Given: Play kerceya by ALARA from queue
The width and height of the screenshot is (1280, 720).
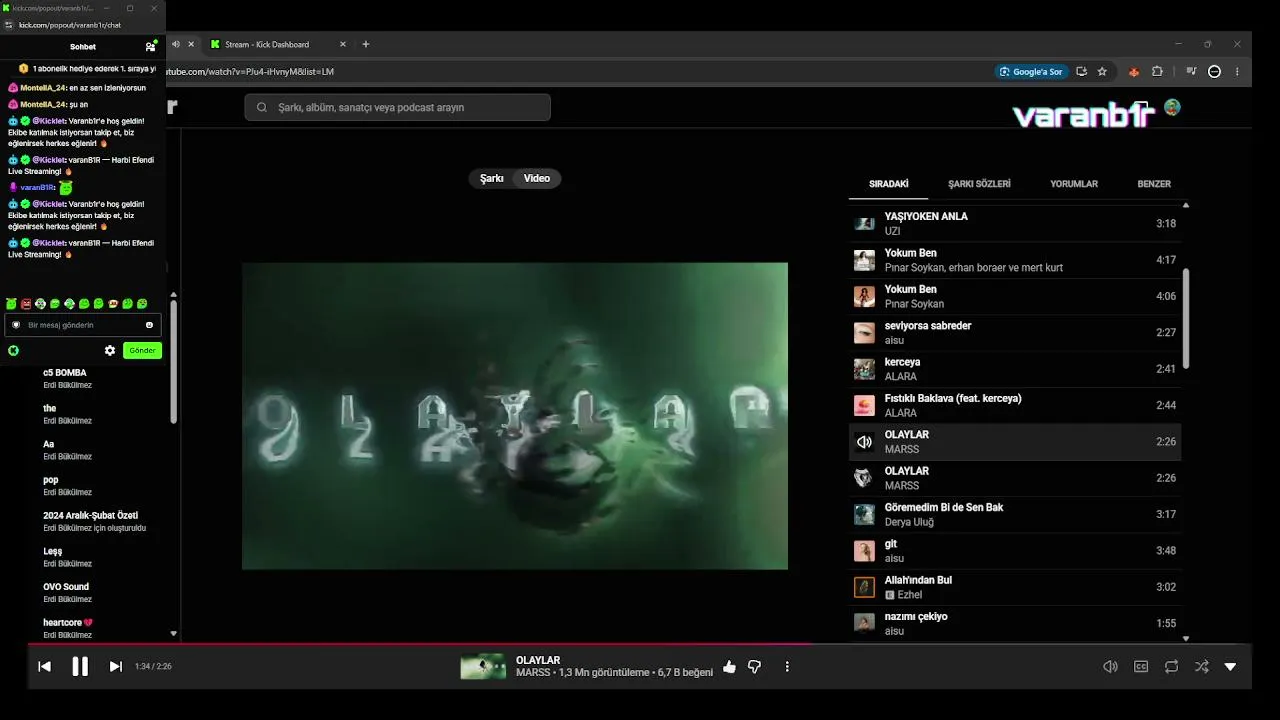Looking at the screenshot, I should tap(1015, 369).
